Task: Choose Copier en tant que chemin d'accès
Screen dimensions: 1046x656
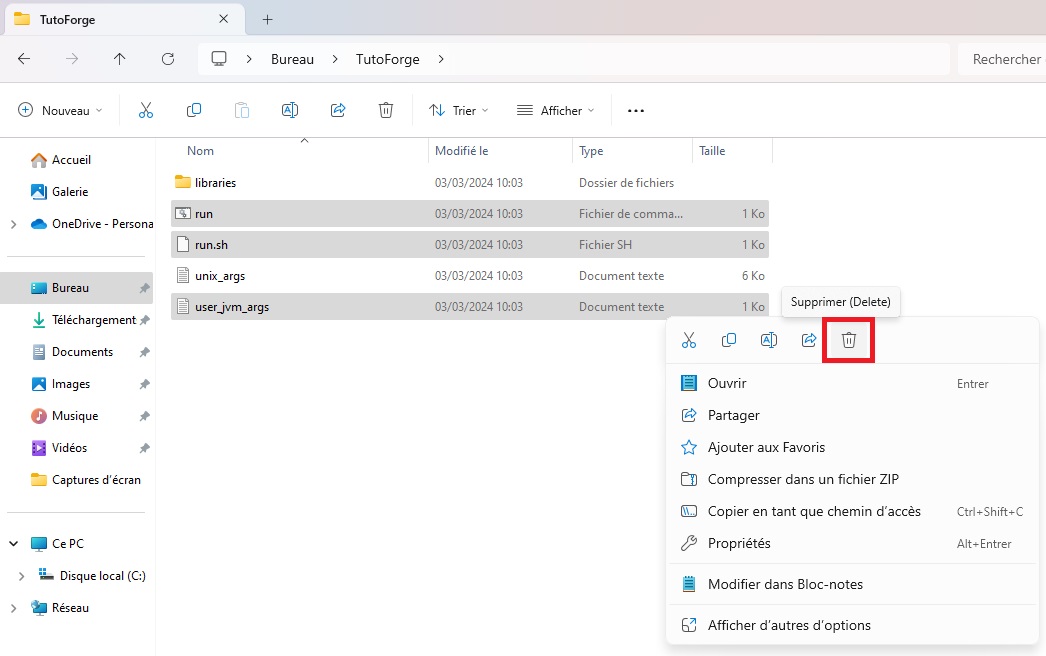Action: pos(853,511)
